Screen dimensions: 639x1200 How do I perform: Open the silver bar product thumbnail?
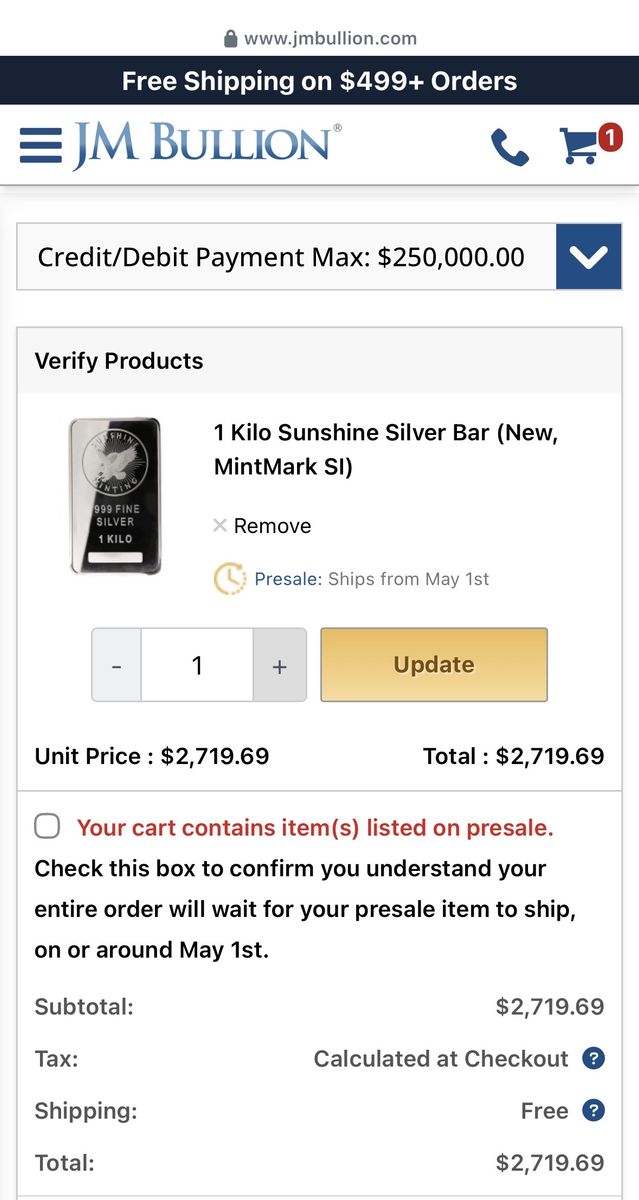pyautogui.click(x=115, y=496)
